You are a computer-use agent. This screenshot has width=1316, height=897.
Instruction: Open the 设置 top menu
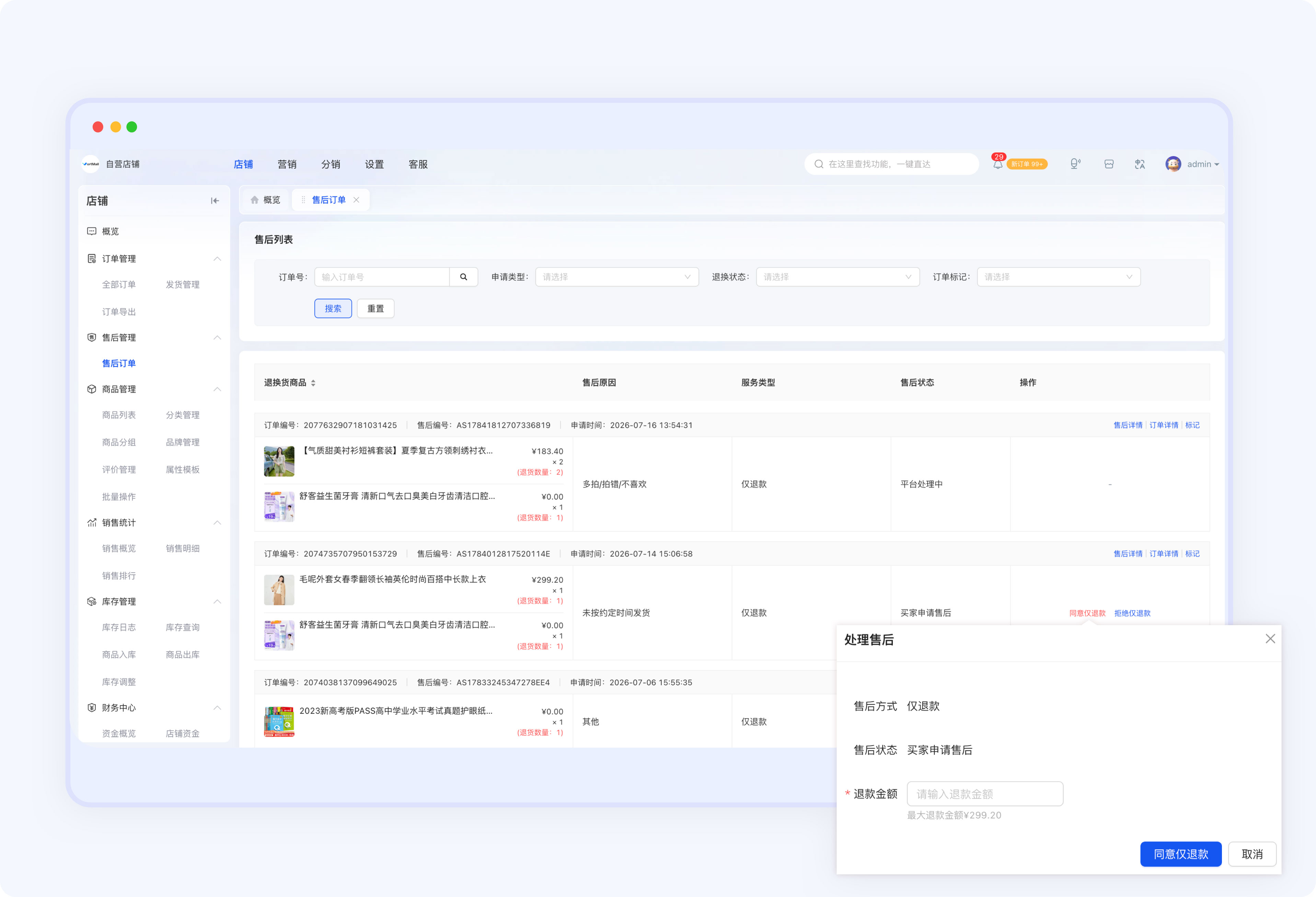coord(374,164)
